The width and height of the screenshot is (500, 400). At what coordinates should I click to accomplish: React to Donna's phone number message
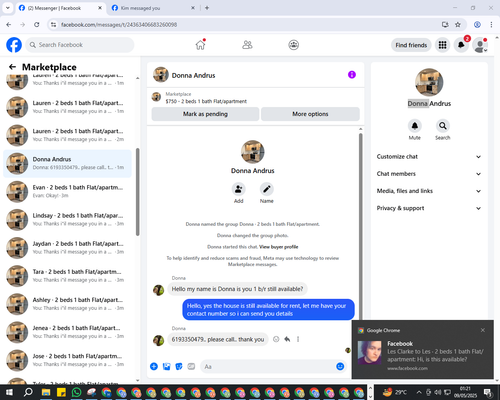click(276, 339)
